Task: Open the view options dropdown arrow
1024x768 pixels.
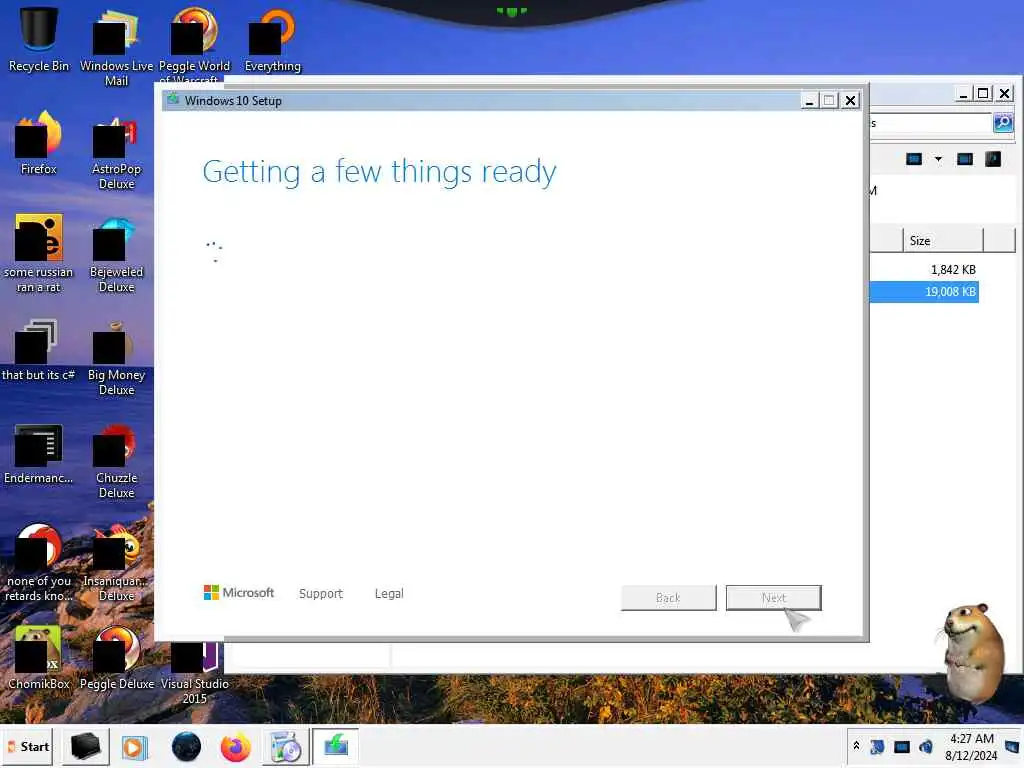Action: (938, 159)
